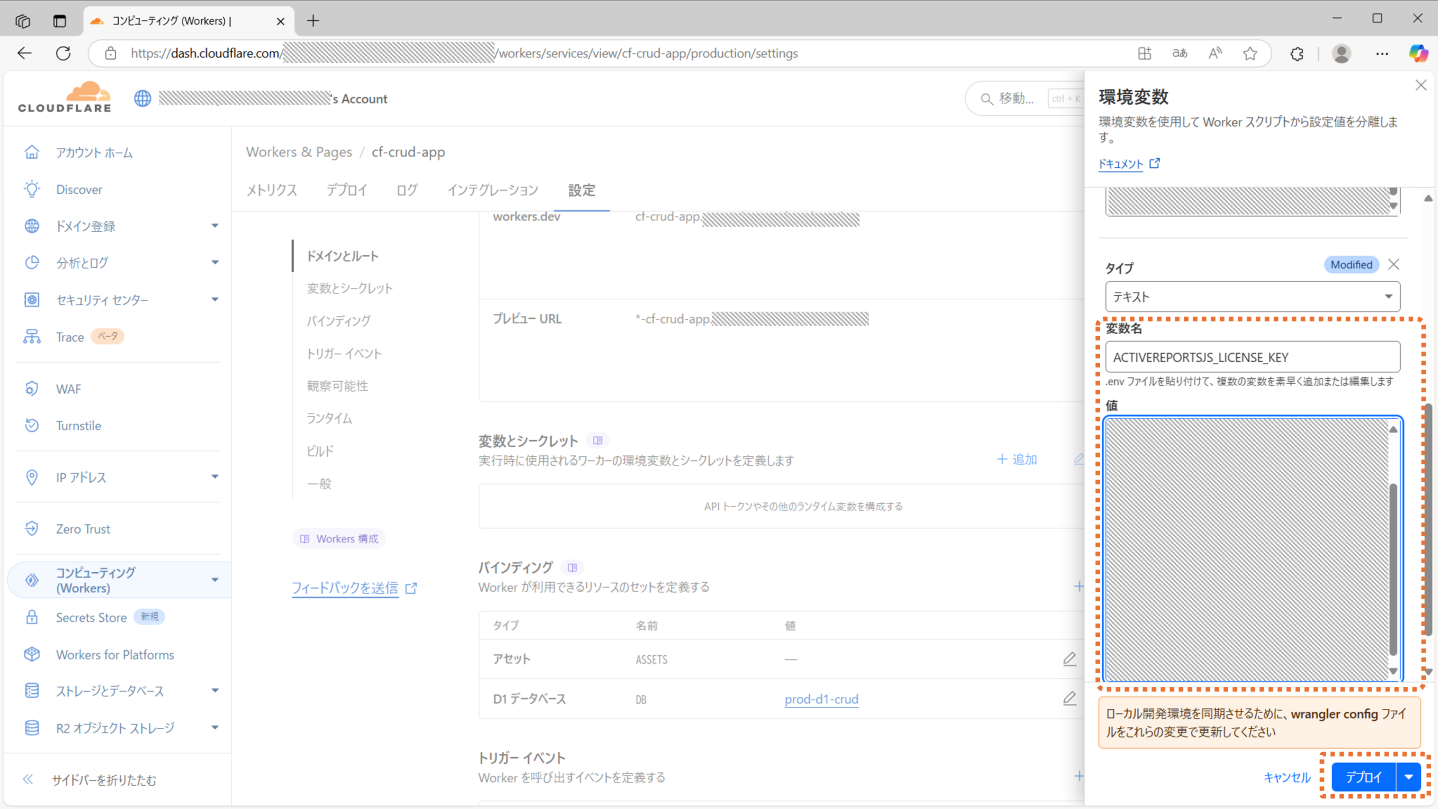This screenshot has height=809, width=1438.
Task: Reload the page with refresh icon
Action: (x=63, y=53)
